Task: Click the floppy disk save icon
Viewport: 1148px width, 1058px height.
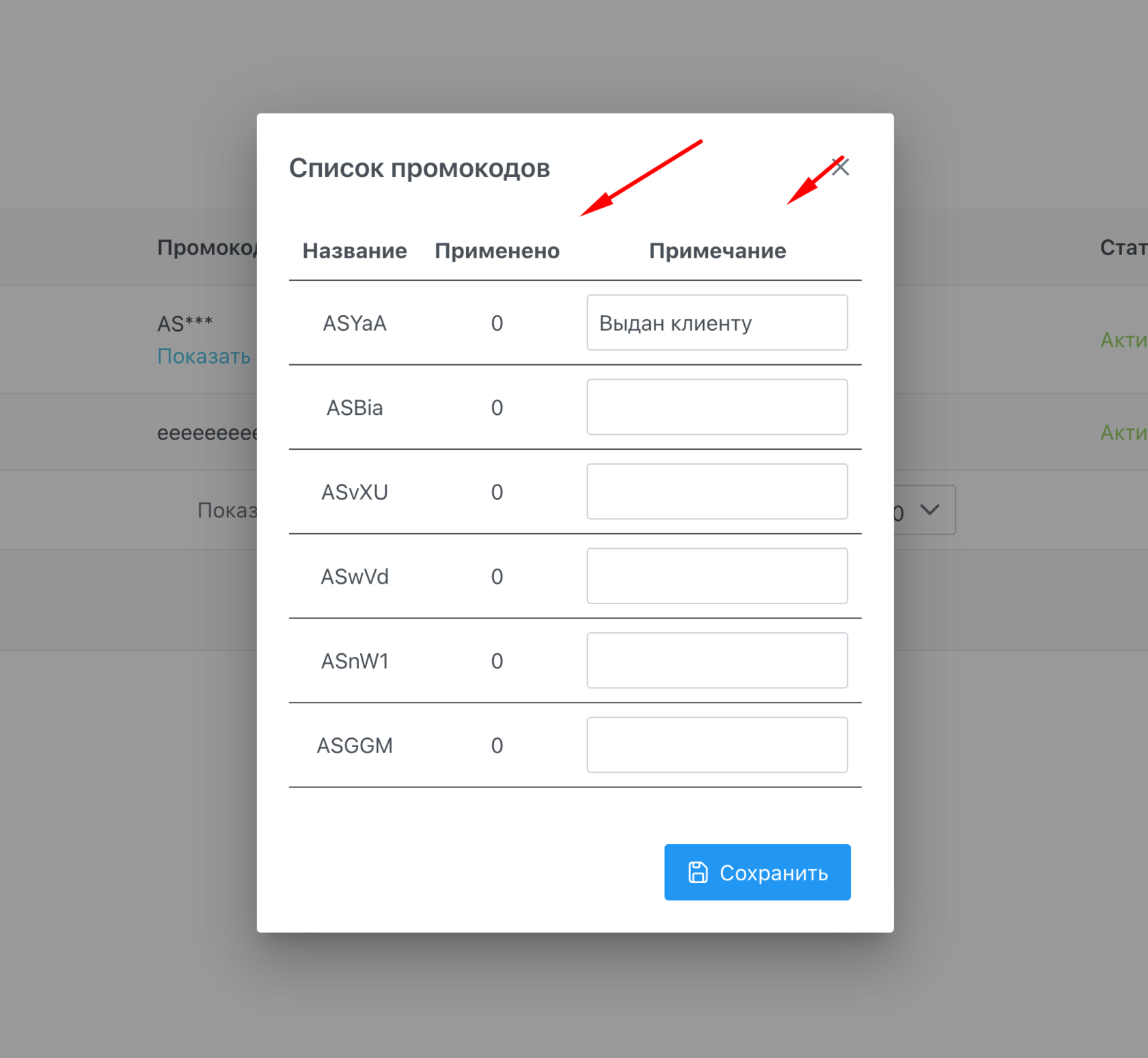Action: (x=698, y=872)
